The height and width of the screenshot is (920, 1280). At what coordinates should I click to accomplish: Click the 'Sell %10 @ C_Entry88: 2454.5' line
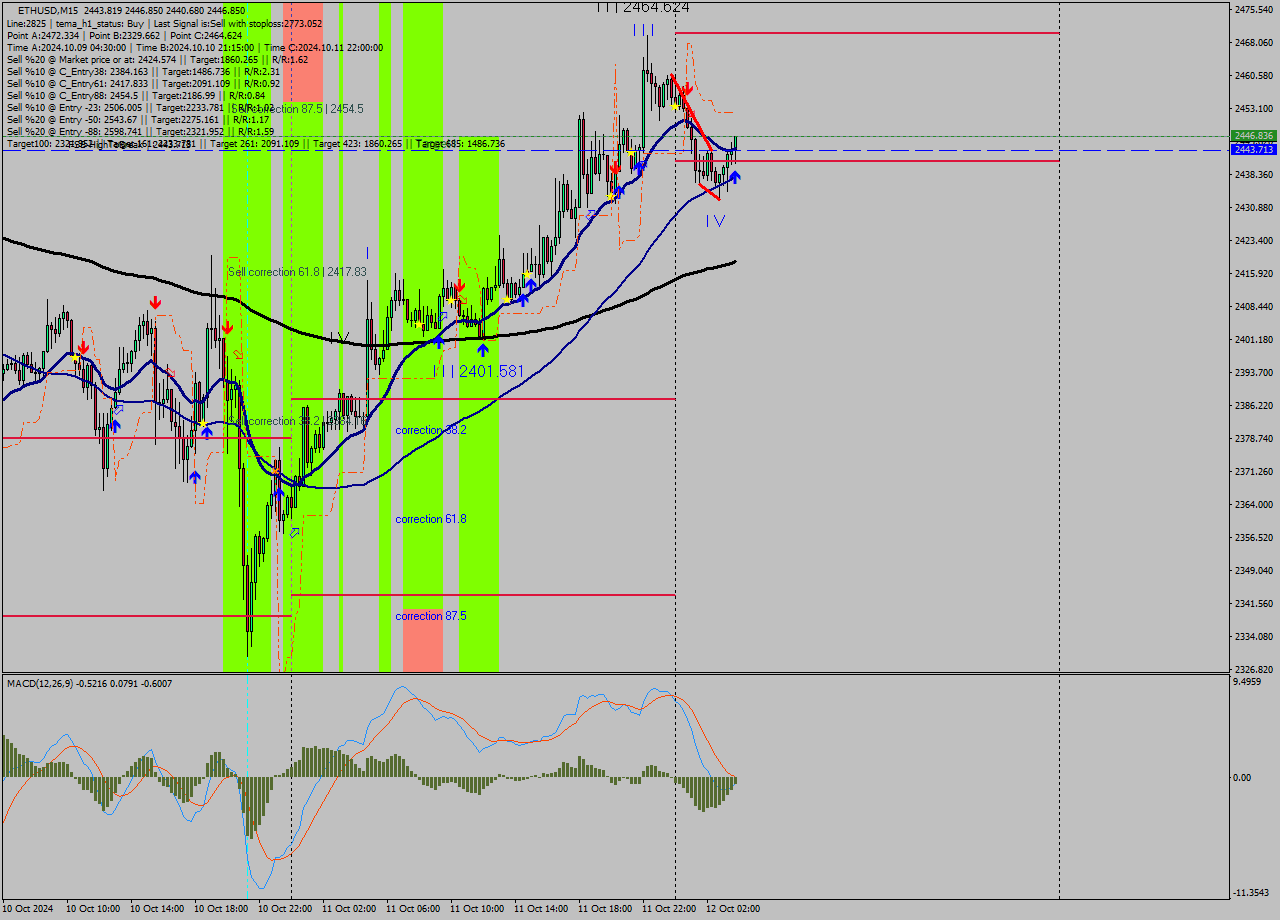[x=135, y=95]
